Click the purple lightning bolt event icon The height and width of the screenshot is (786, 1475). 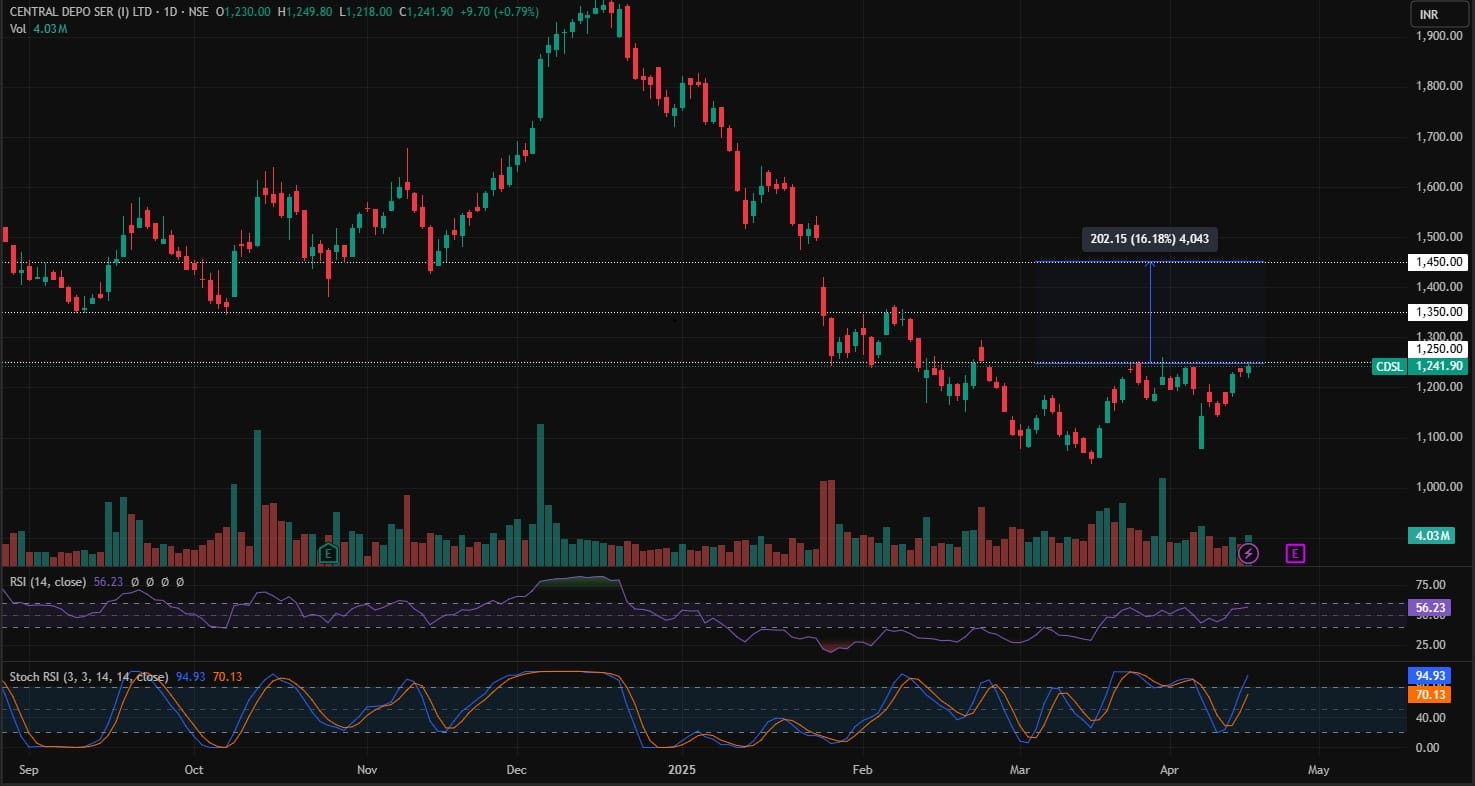(x=1248, y=553)
